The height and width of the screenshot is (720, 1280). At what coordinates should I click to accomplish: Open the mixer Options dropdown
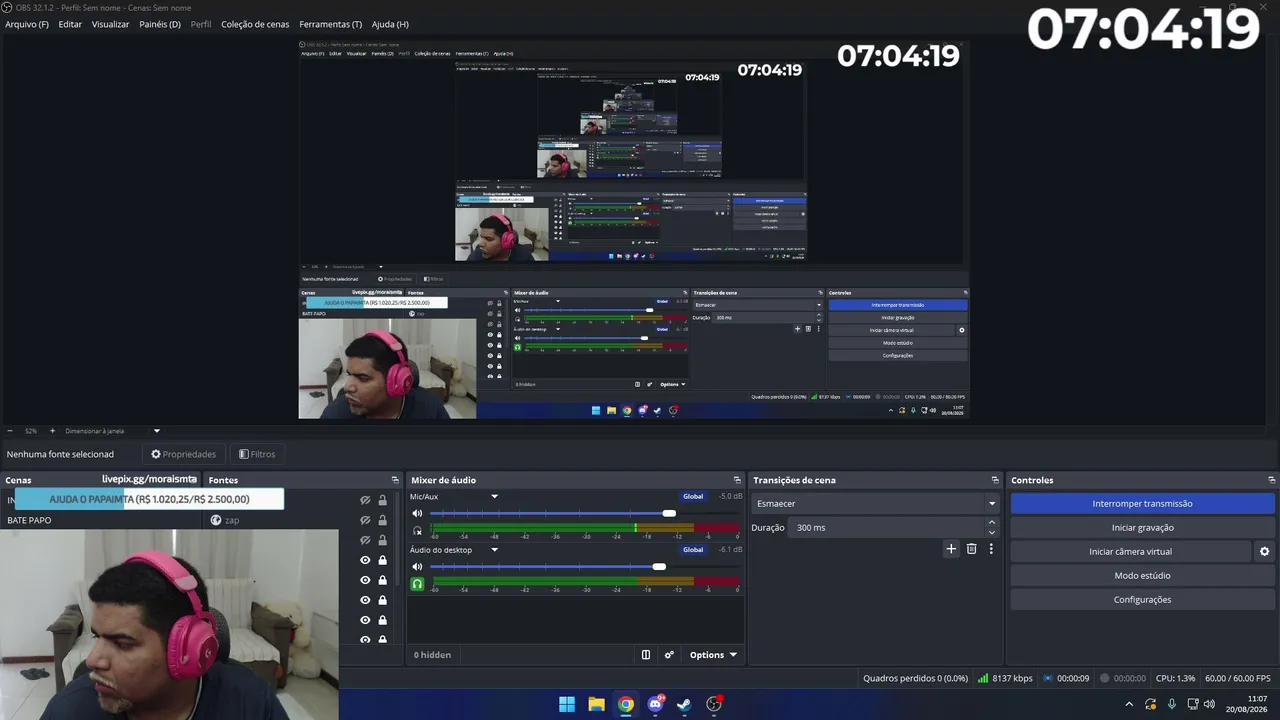pyautogui.click(x=713, y=655)
